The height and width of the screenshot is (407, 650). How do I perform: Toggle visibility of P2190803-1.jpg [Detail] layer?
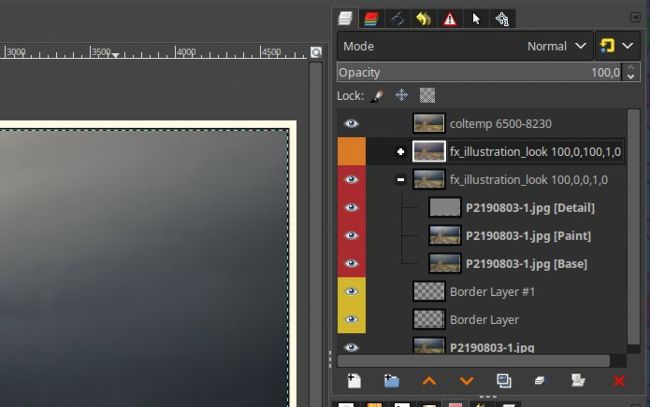(351, 208)
